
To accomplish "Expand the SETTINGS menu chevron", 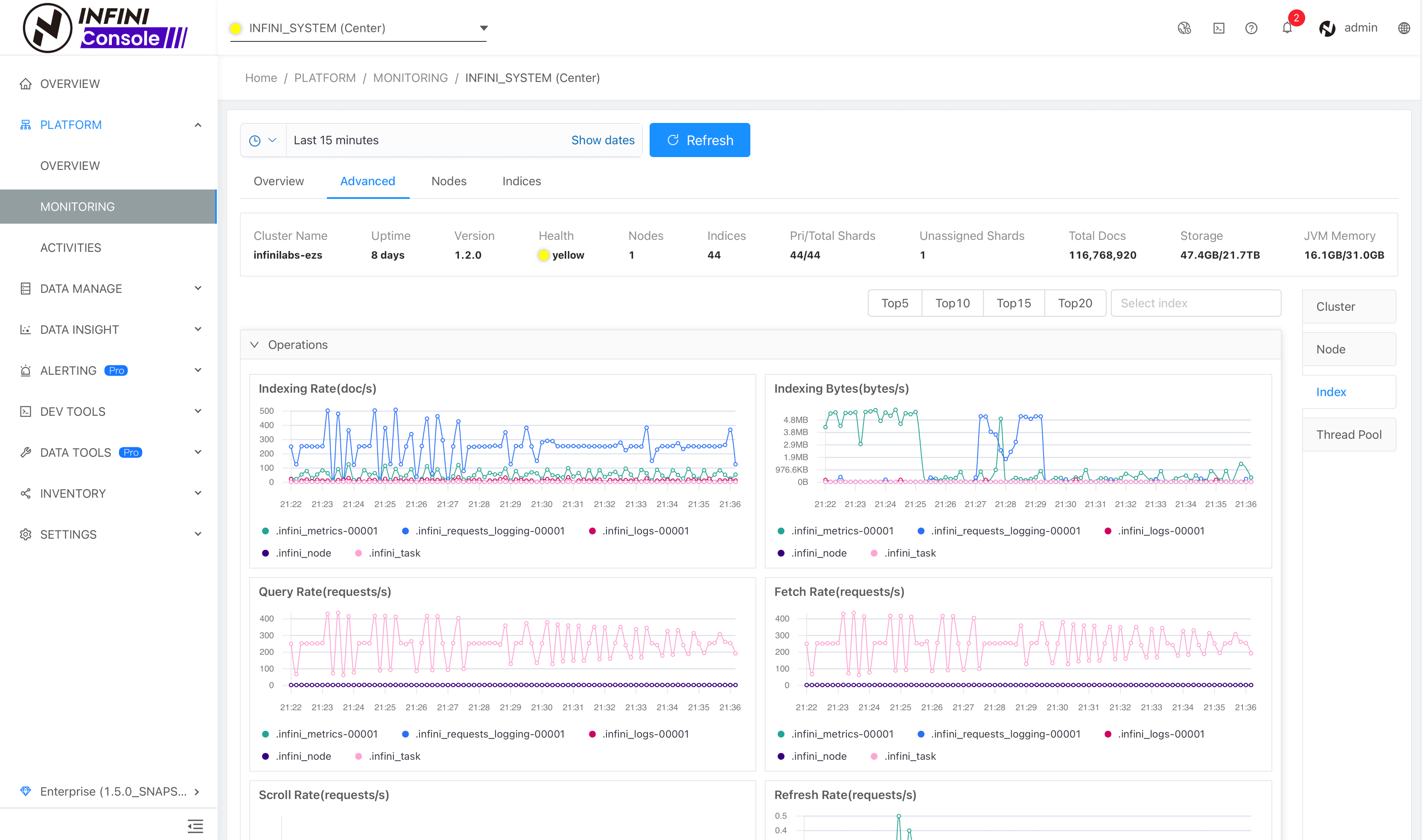I will click(x=198, y=534).
